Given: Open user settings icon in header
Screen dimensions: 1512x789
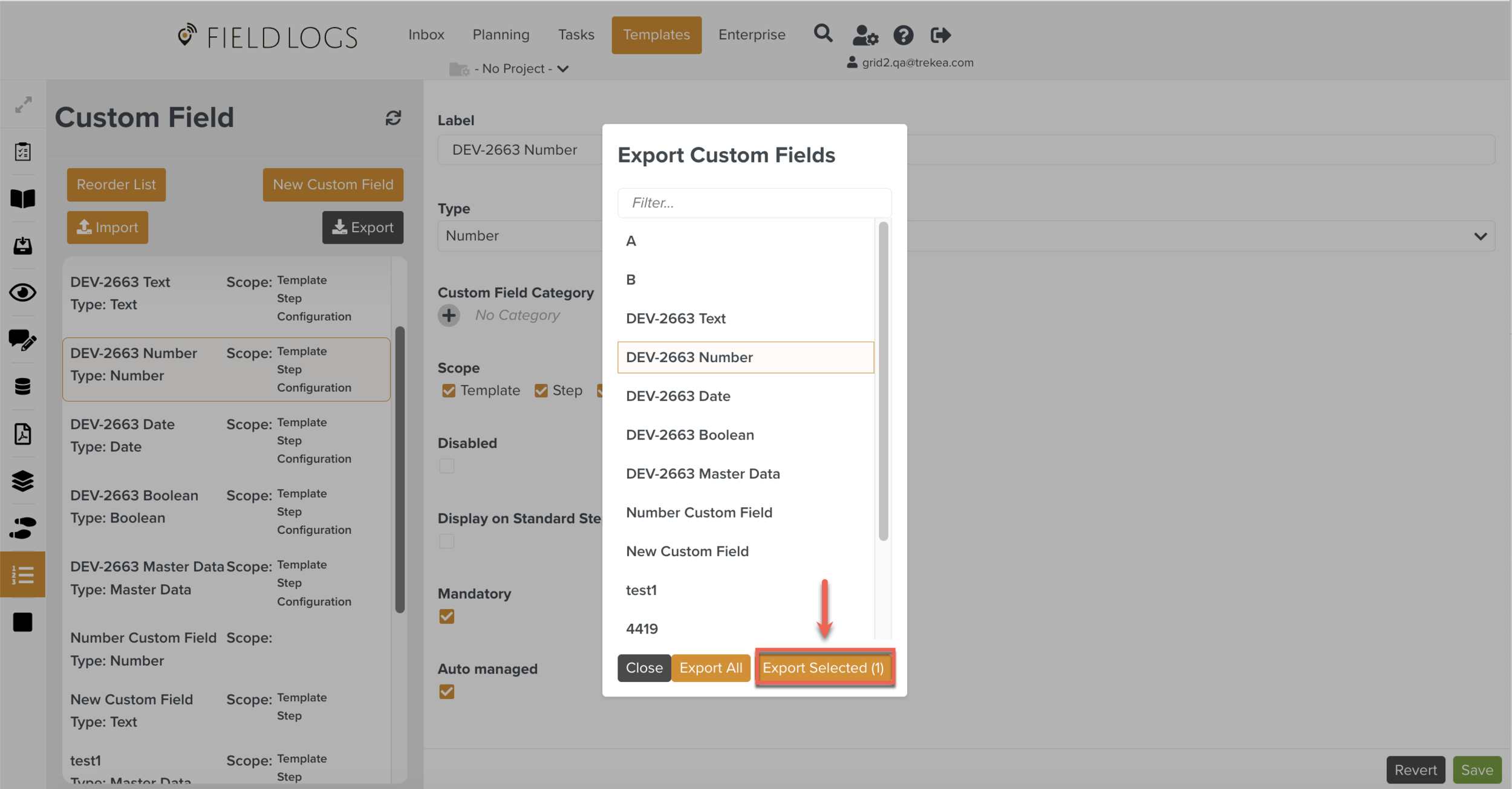Looking at the screenshot, I should (x=864, y=36).
